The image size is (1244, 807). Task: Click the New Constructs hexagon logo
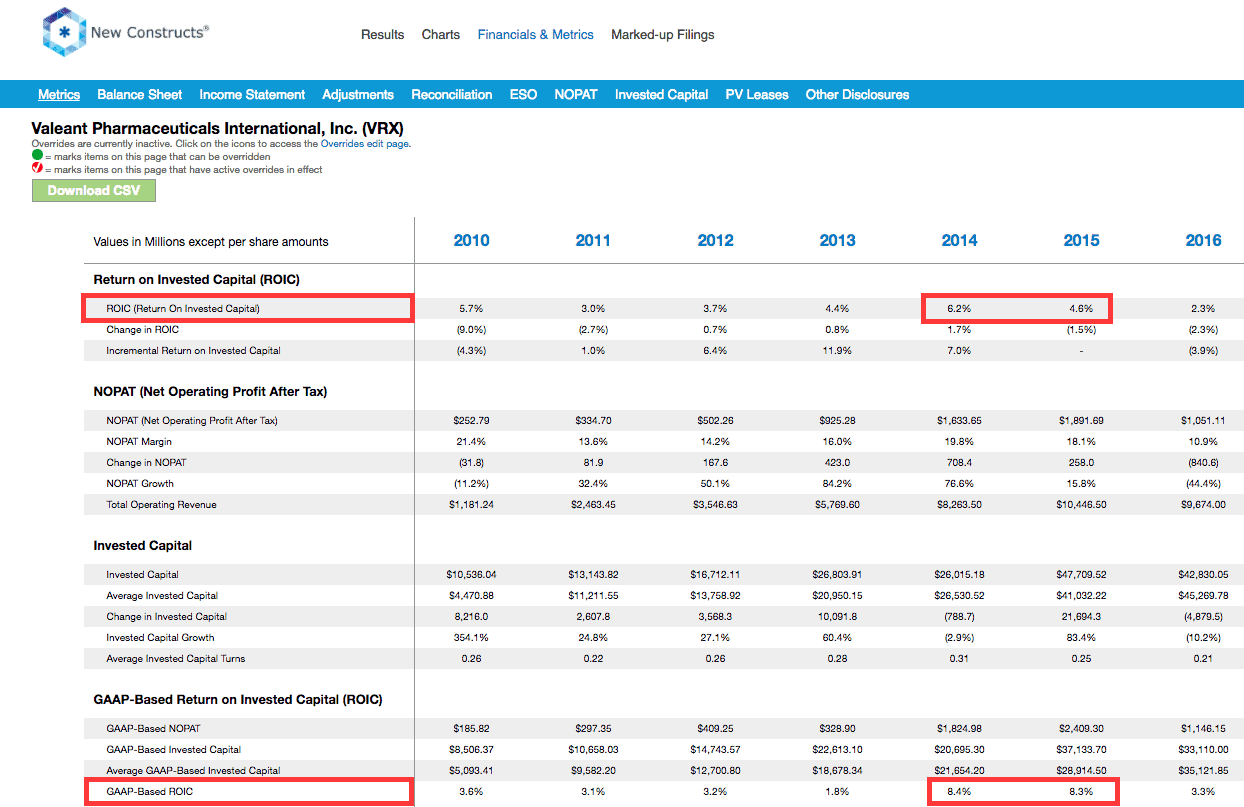[65, 32]
